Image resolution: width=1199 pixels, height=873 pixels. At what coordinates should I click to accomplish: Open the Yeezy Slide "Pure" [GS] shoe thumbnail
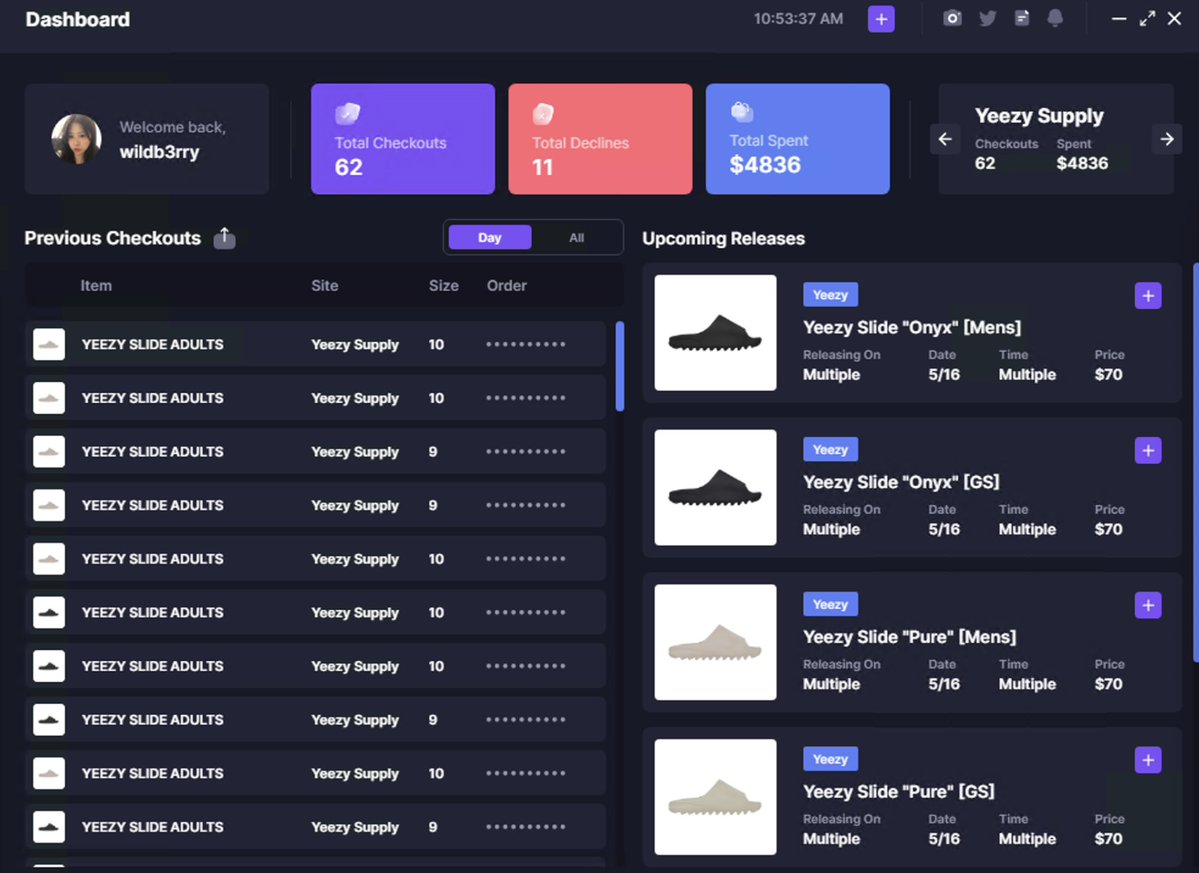click(716, 797)
